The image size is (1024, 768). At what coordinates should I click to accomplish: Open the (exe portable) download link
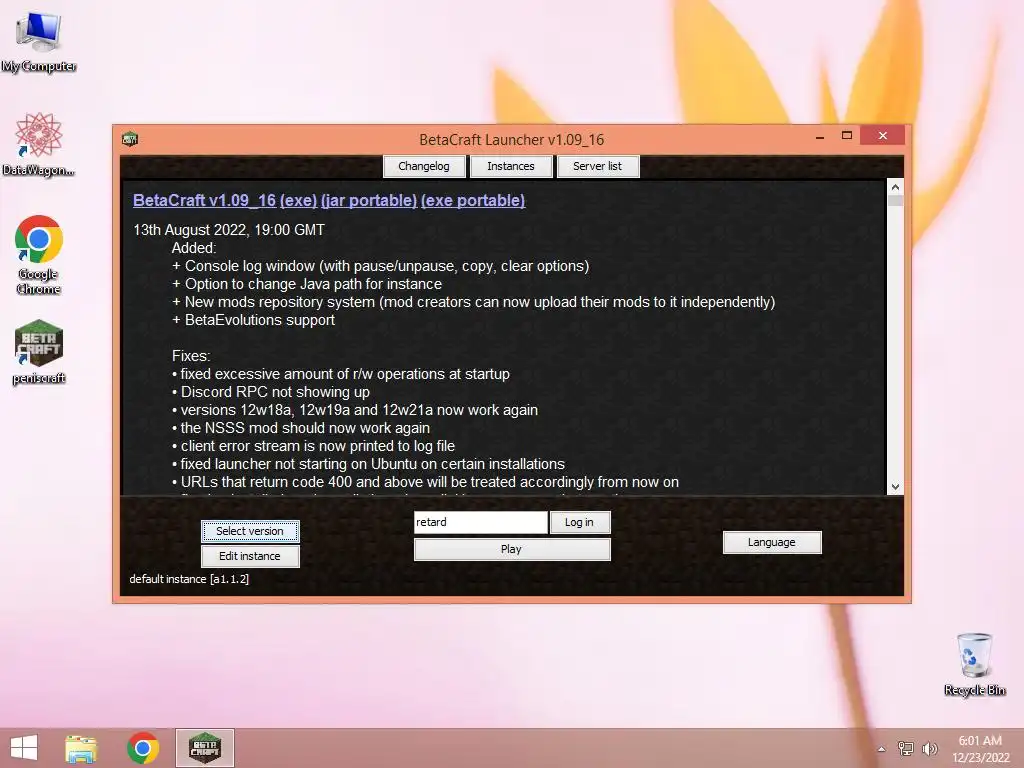473,200
